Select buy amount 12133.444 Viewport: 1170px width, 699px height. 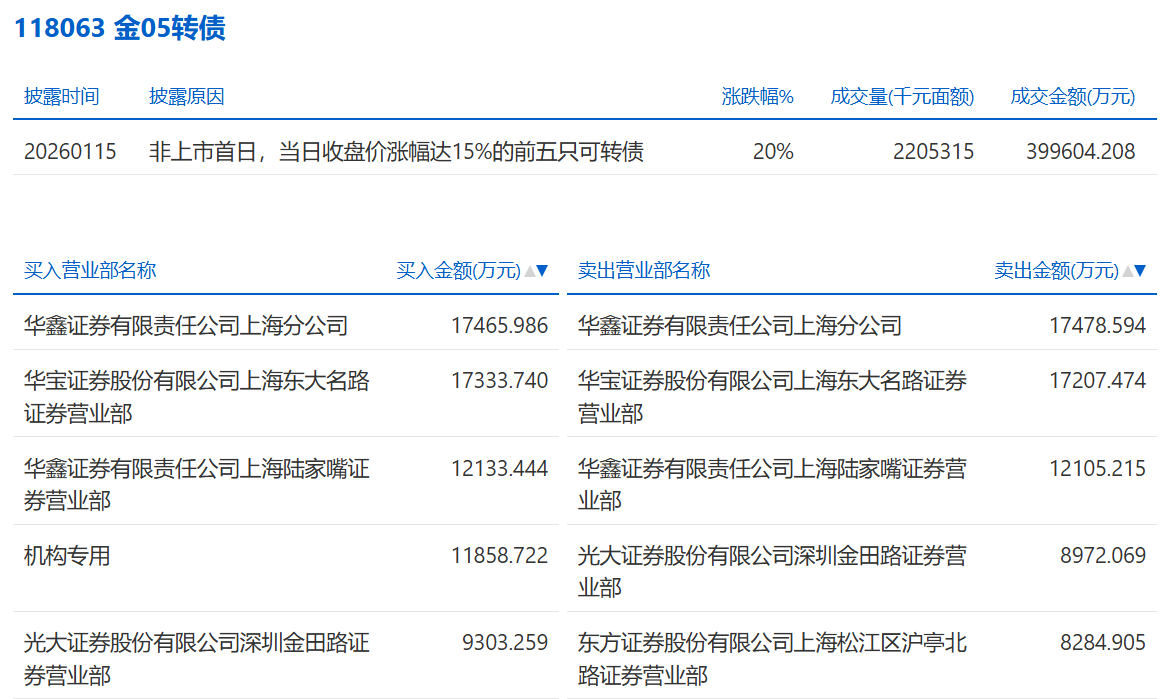pyautogui.click(x=499, y=468)
